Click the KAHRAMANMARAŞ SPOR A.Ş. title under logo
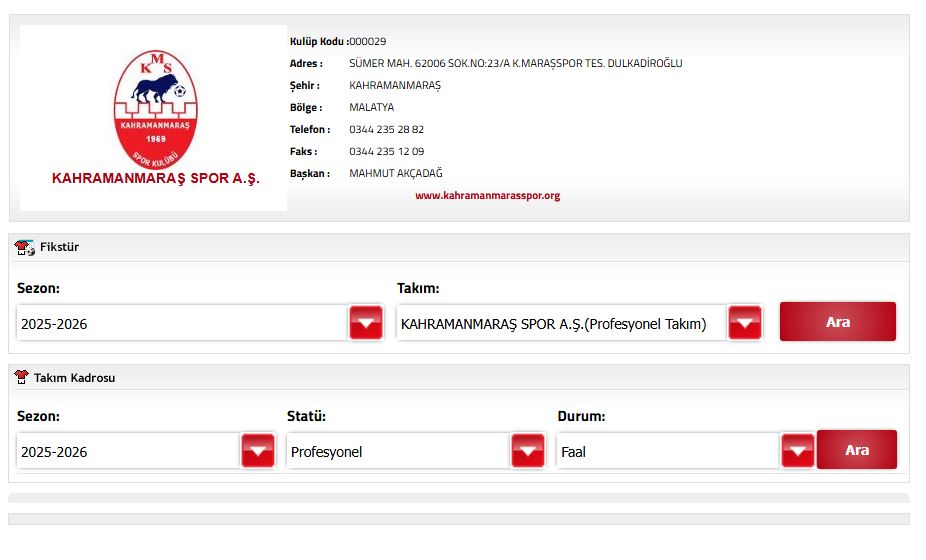Image resolution: width=926 pixels, height=560 pixels. 156,178
